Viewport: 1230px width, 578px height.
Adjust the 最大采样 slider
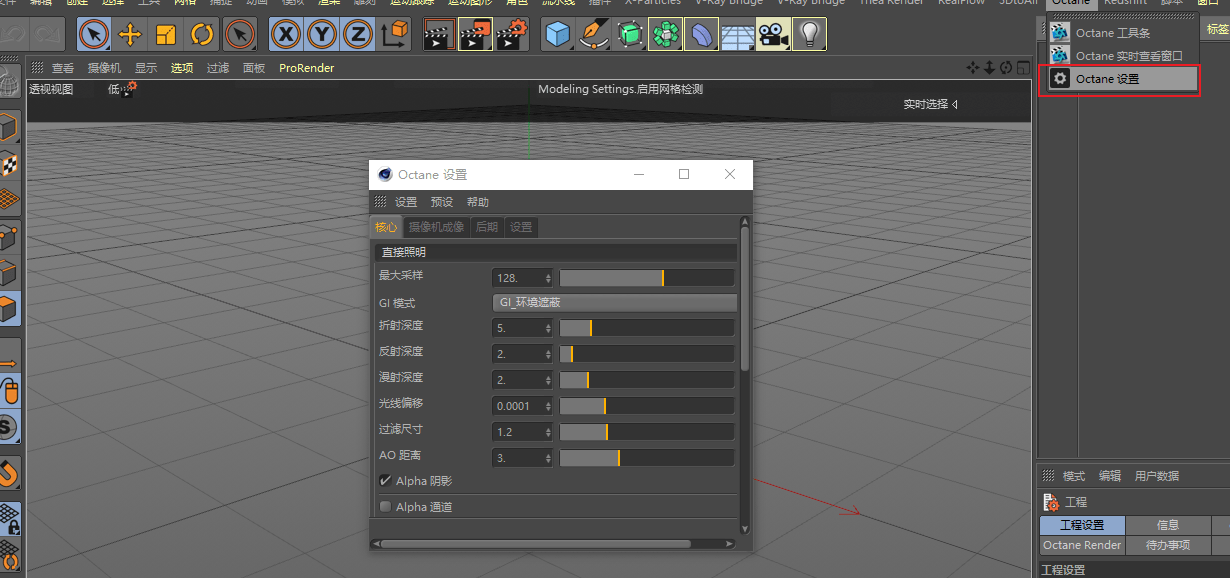[x=646, y=278]
